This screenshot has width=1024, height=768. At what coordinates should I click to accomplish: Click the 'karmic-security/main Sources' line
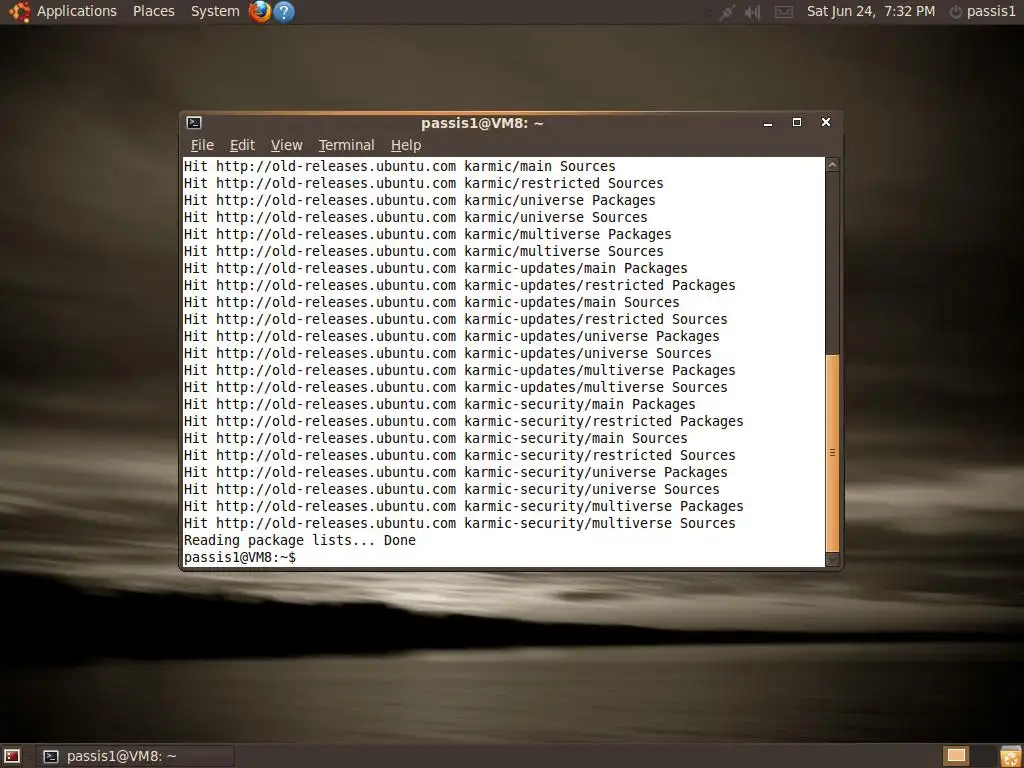pyautogui.click(x=436, y=438)
